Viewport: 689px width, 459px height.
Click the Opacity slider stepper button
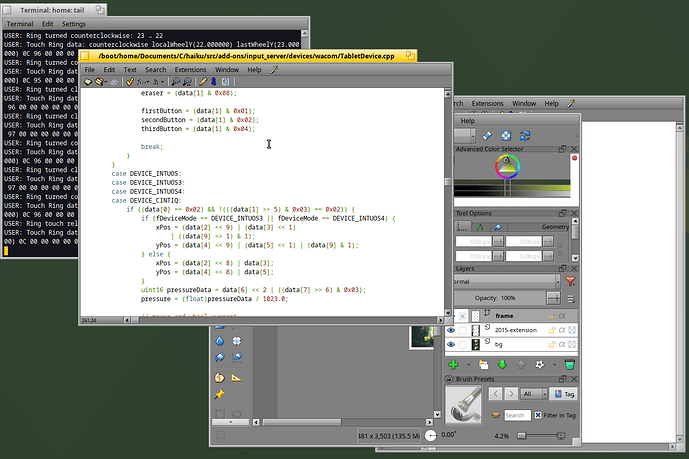point(554,298)
